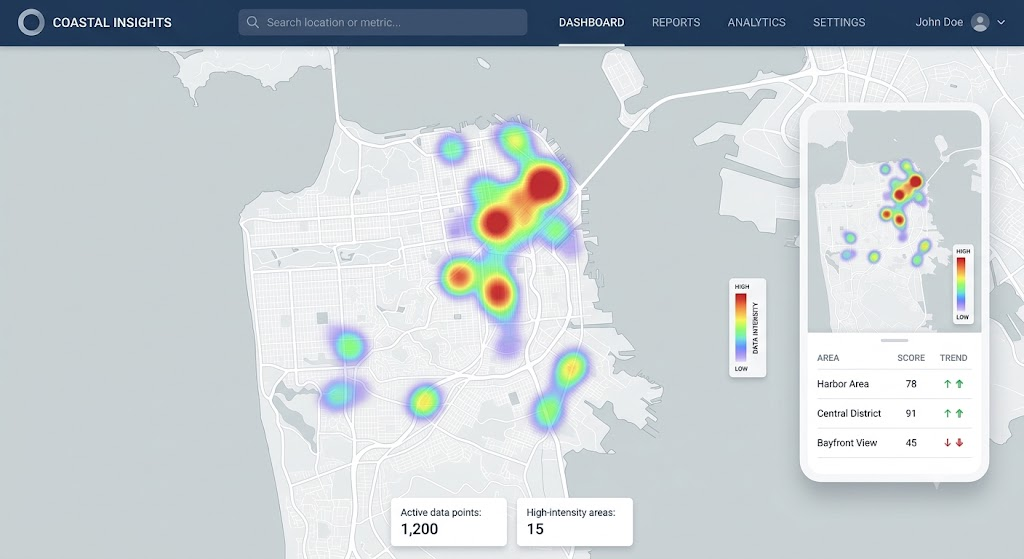
Task: Click Harbor Area green trend arrows
Action: (953, 384)
